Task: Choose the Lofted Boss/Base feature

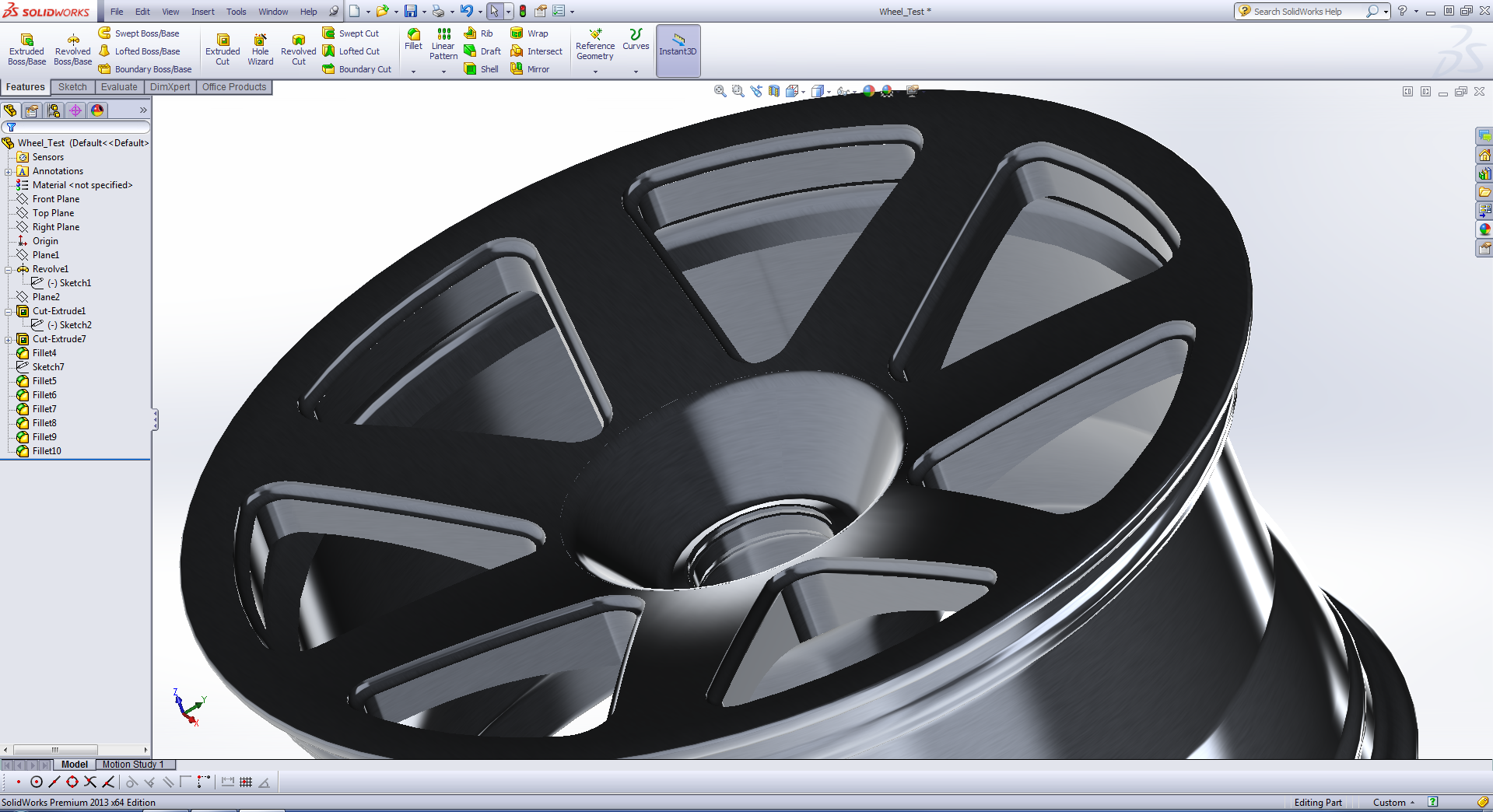Action: pos(138,51)
